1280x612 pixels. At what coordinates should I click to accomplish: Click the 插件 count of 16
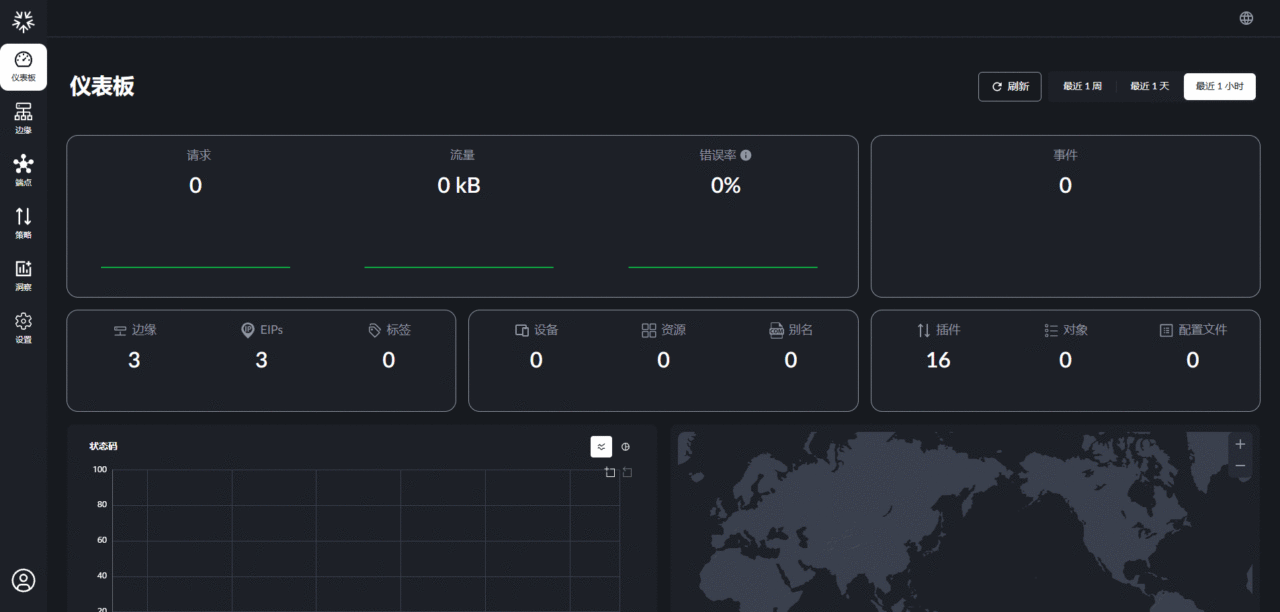(x=938, y=360)
